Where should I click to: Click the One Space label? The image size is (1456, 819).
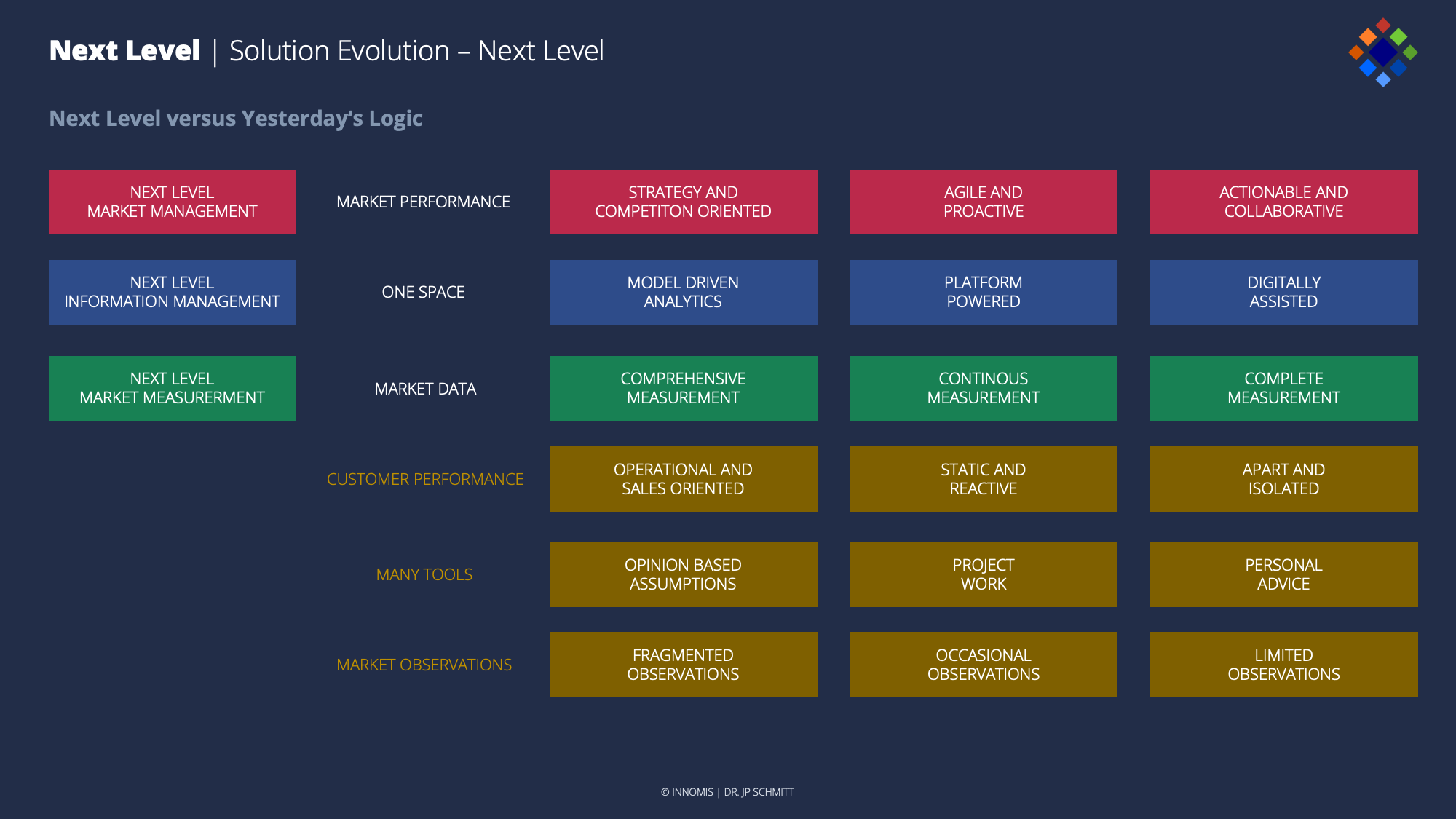[423, 292]
